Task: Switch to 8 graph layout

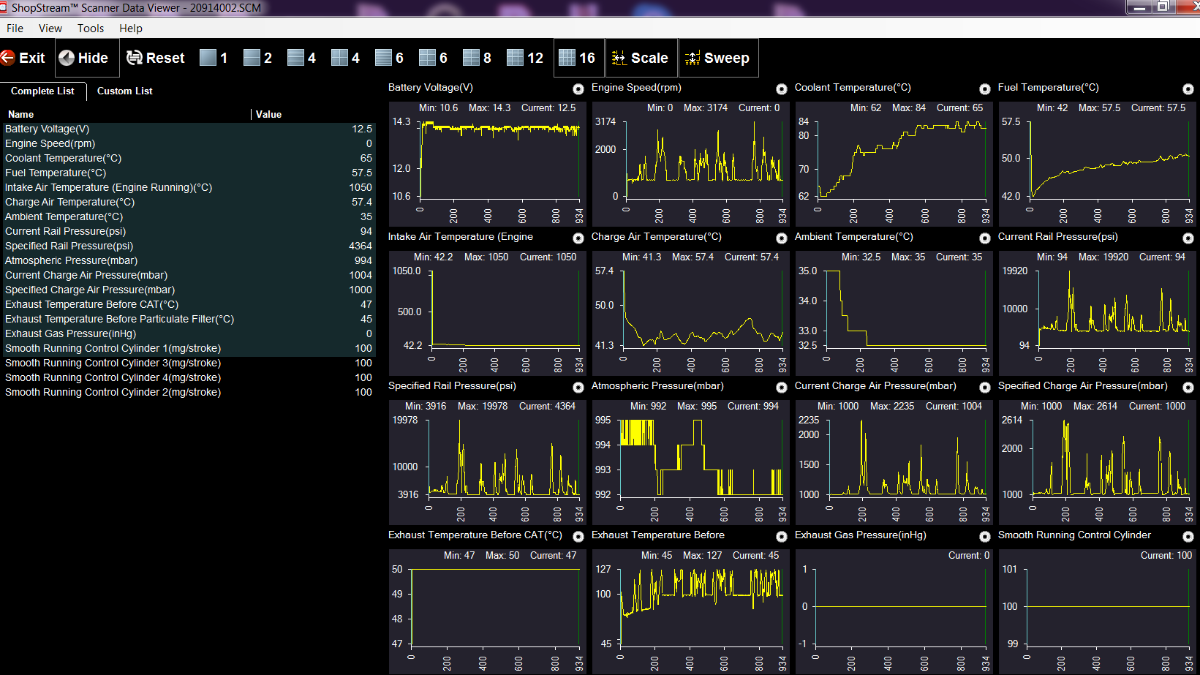Action: click(x=477, y=58)
